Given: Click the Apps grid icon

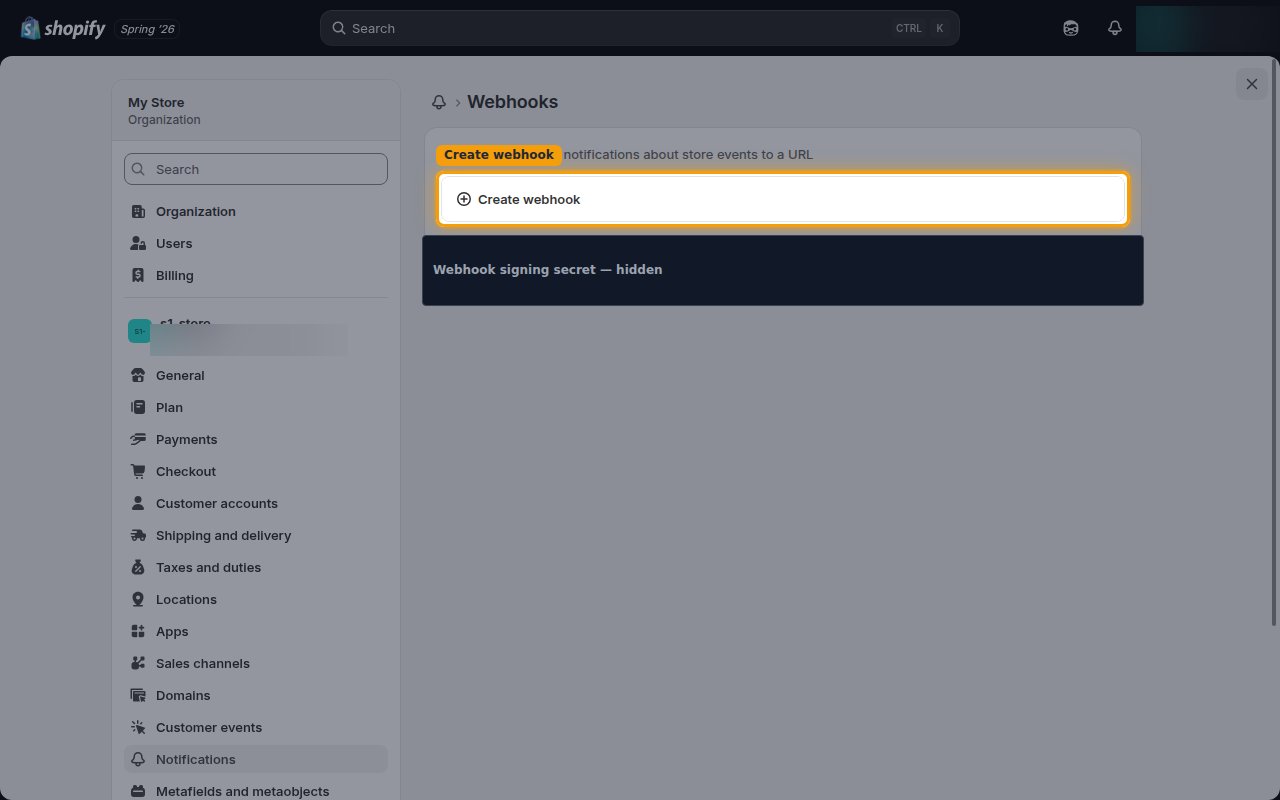Looking at the screenshot, I should point(138,631).
